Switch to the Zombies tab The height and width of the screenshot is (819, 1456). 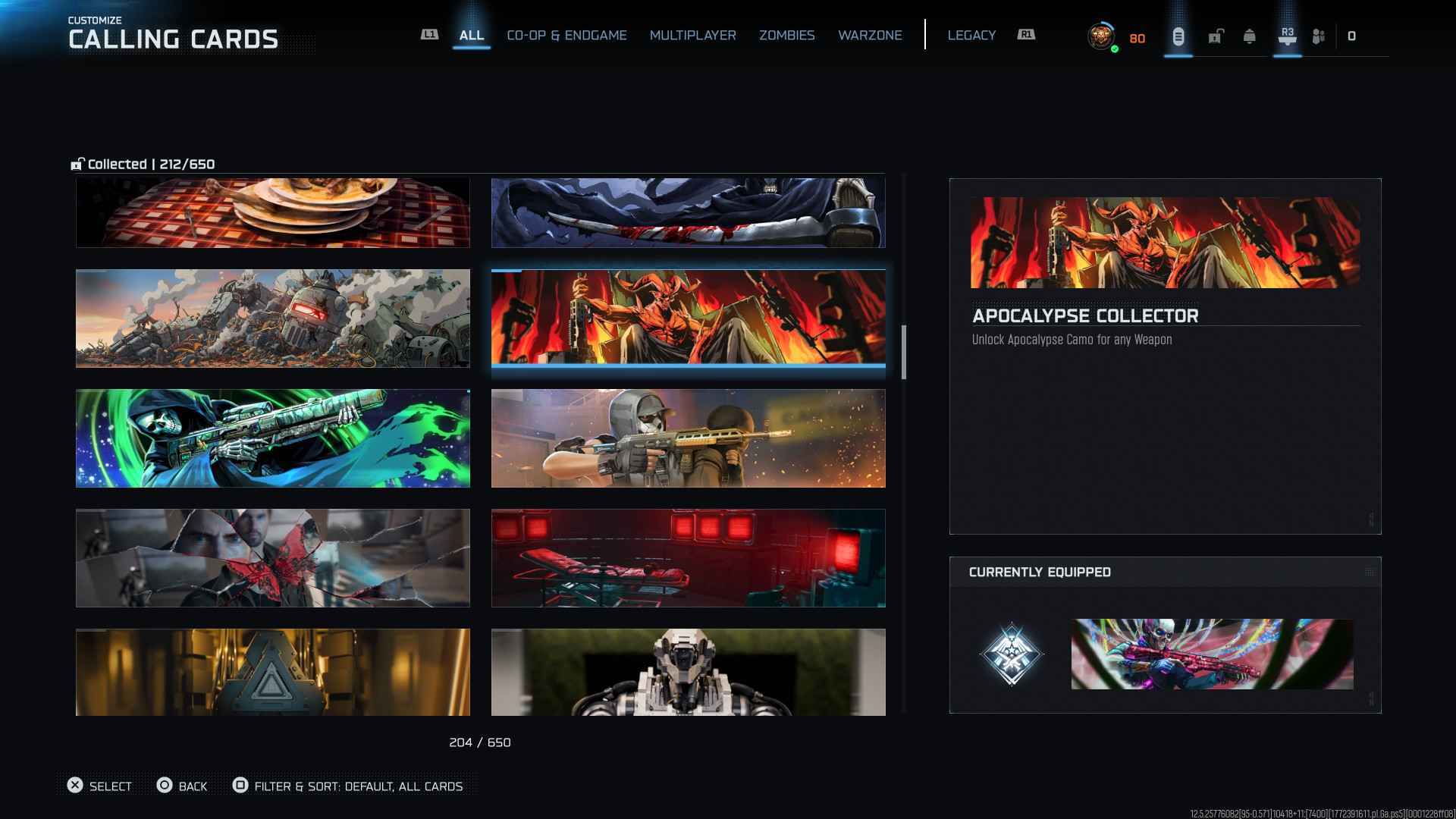pos(786,36)
